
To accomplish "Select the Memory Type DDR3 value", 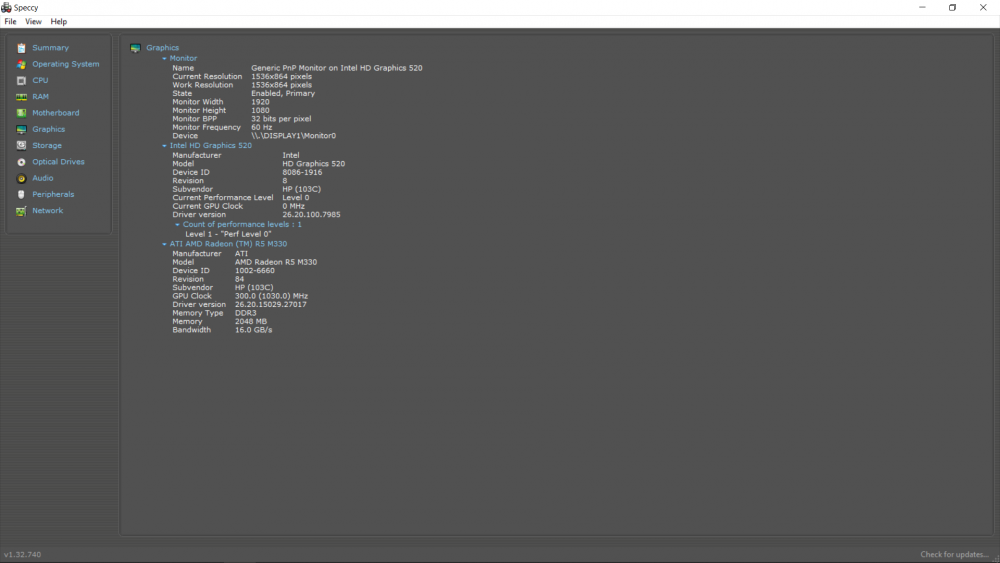I will pyautogui.click(x=246, y=313).
